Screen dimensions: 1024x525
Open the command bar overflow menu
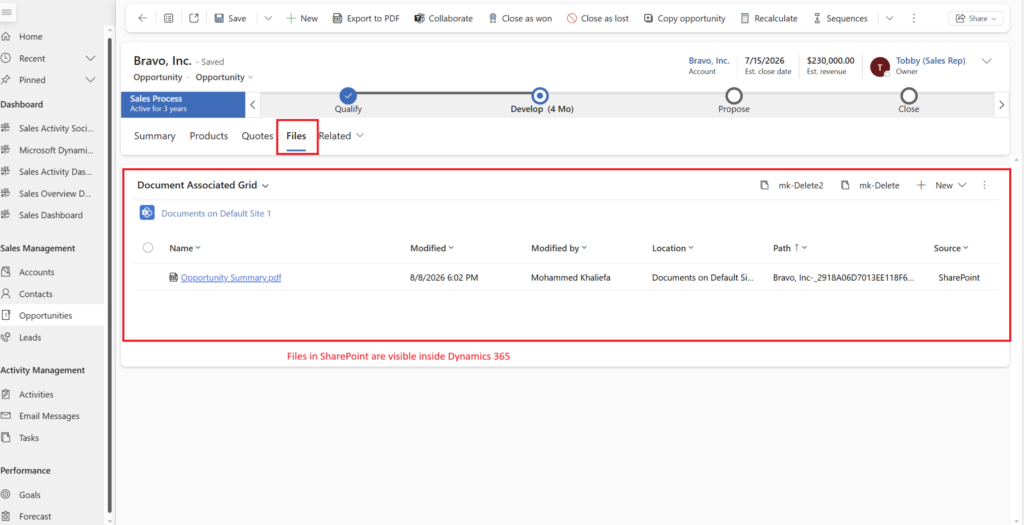(x=914, y=18)
